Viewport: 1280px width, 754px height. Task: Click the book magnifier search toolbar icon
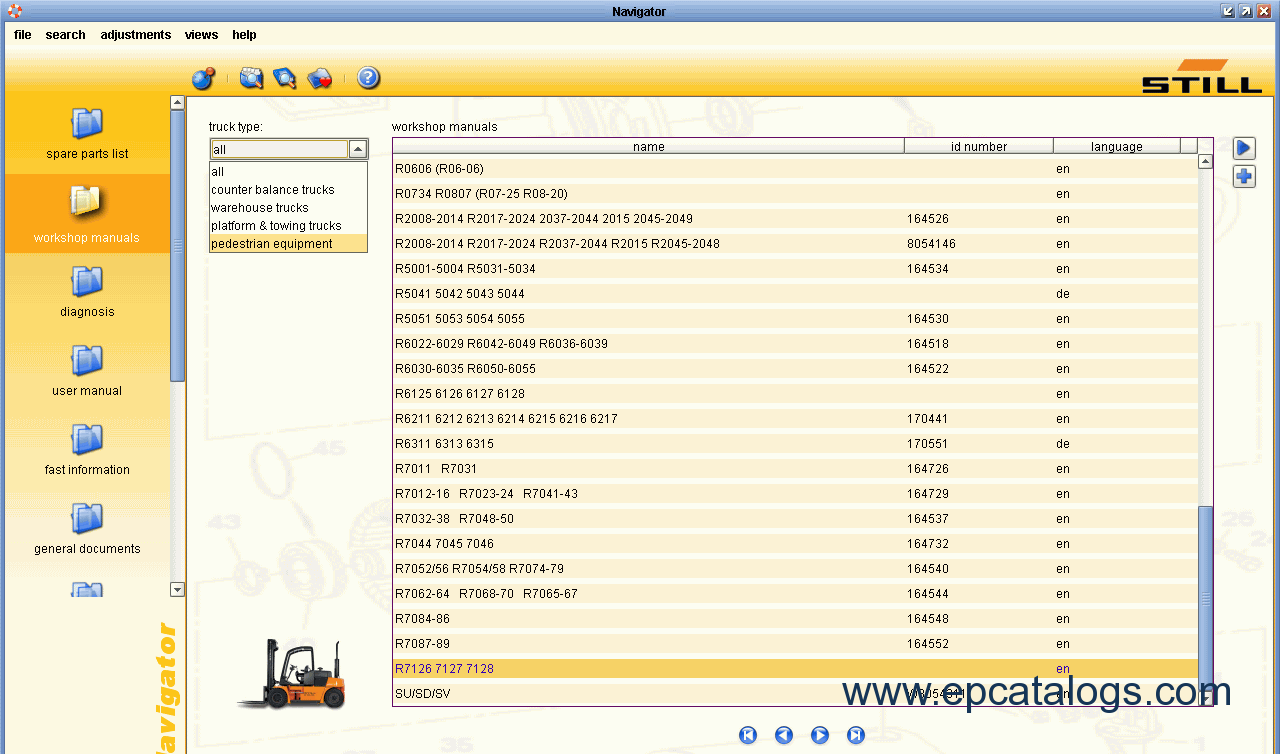tap(285, 78)
